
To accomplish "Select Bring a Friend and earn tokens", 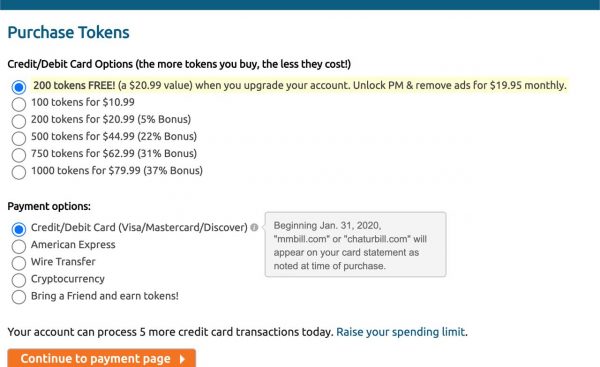I will tap(19, 297).
